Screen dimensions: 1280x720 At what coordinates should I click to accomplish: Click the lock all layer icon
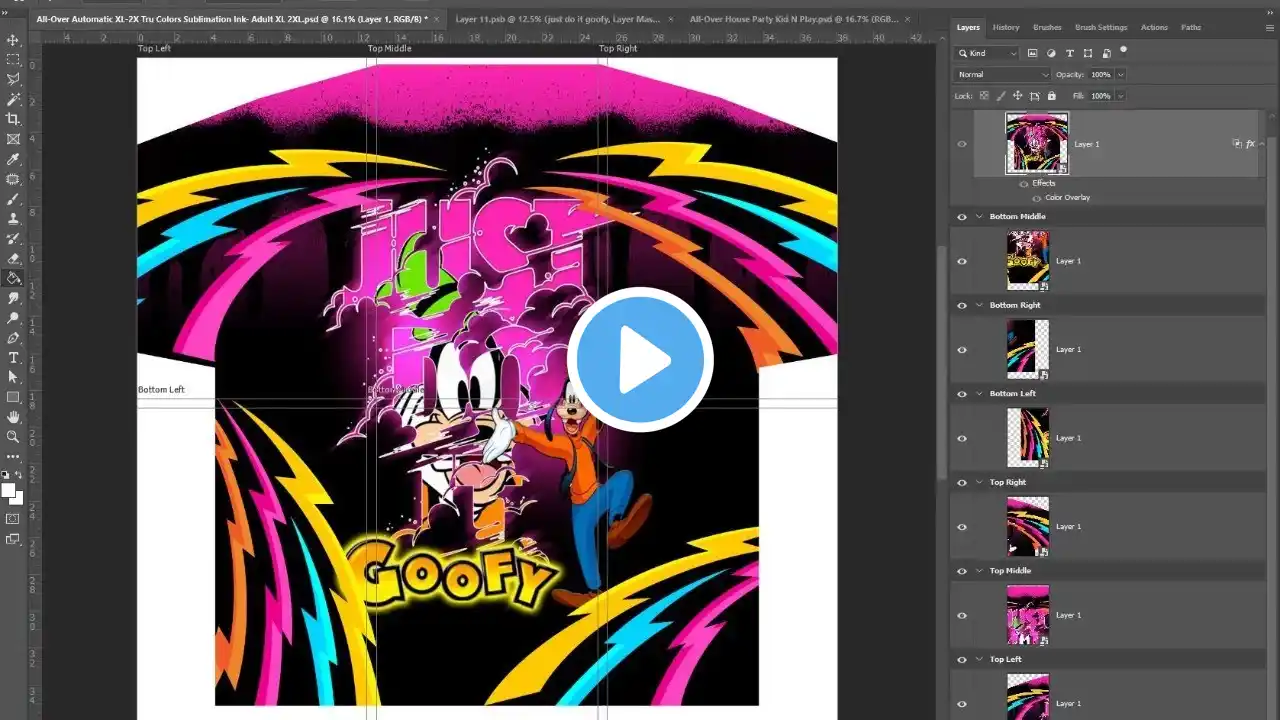tap(1051, 96)
